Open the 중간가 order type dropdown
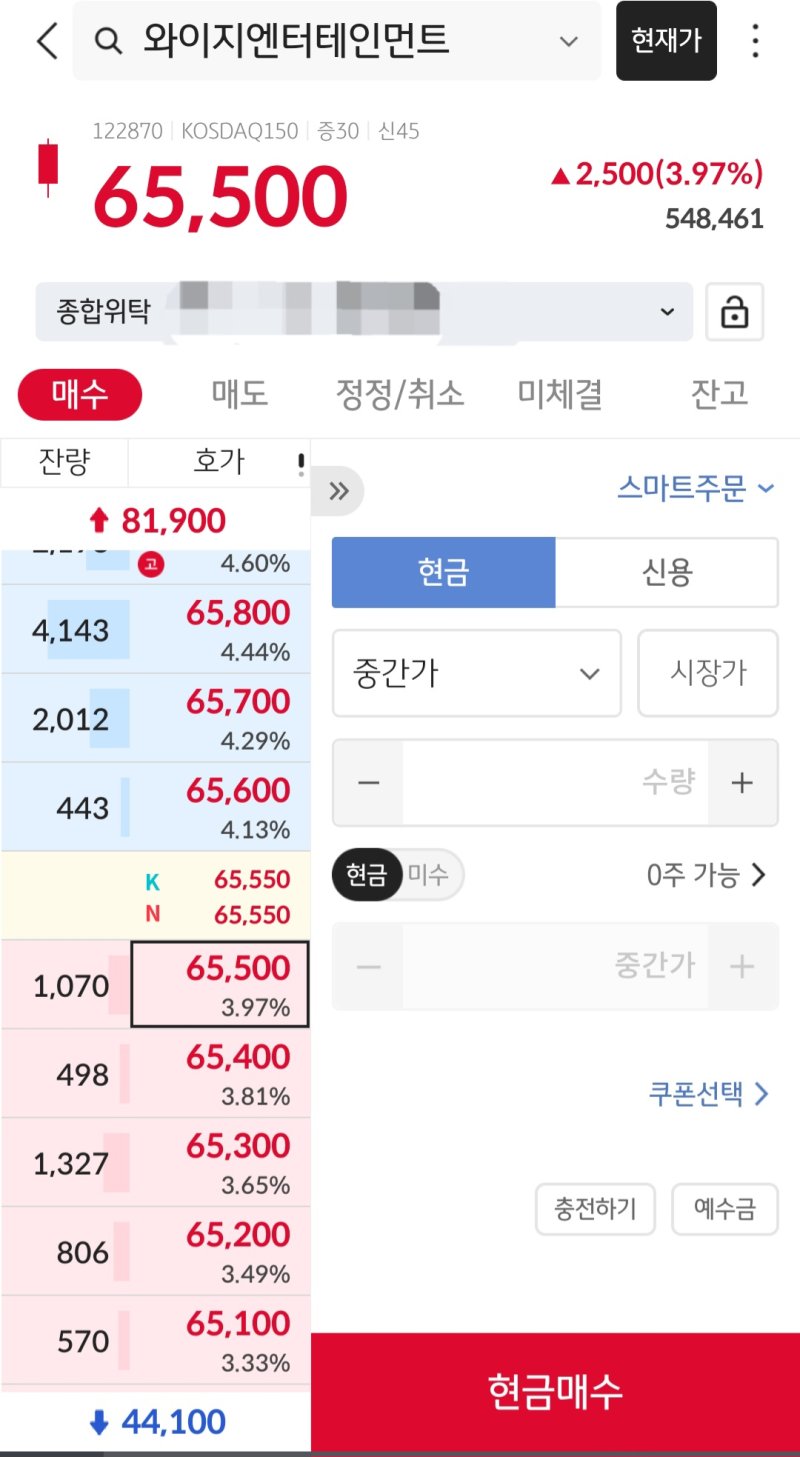 476,673
